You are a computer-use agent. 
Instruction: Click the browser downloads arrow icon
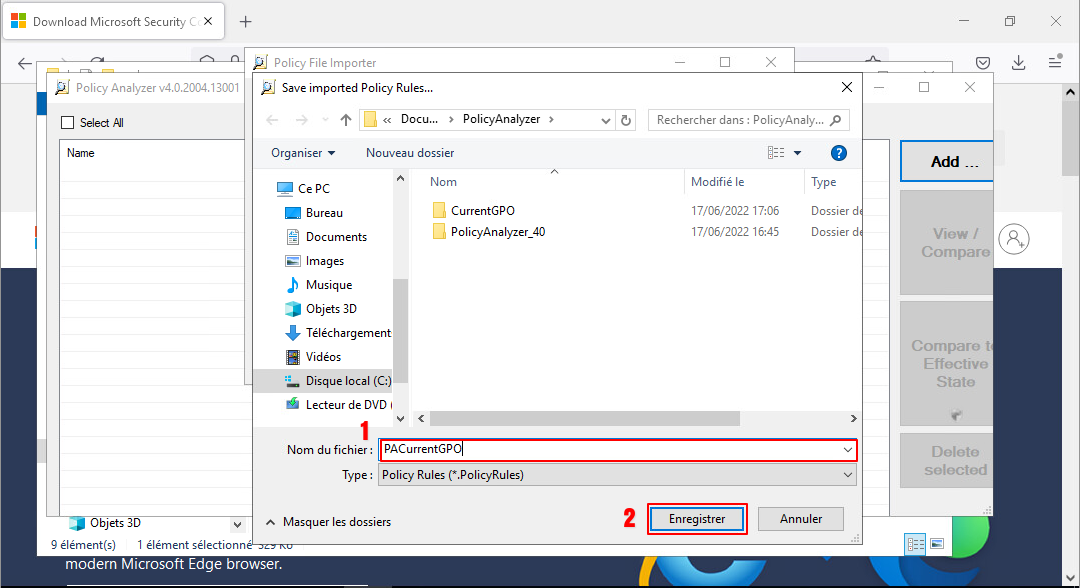pos(1018,62)
